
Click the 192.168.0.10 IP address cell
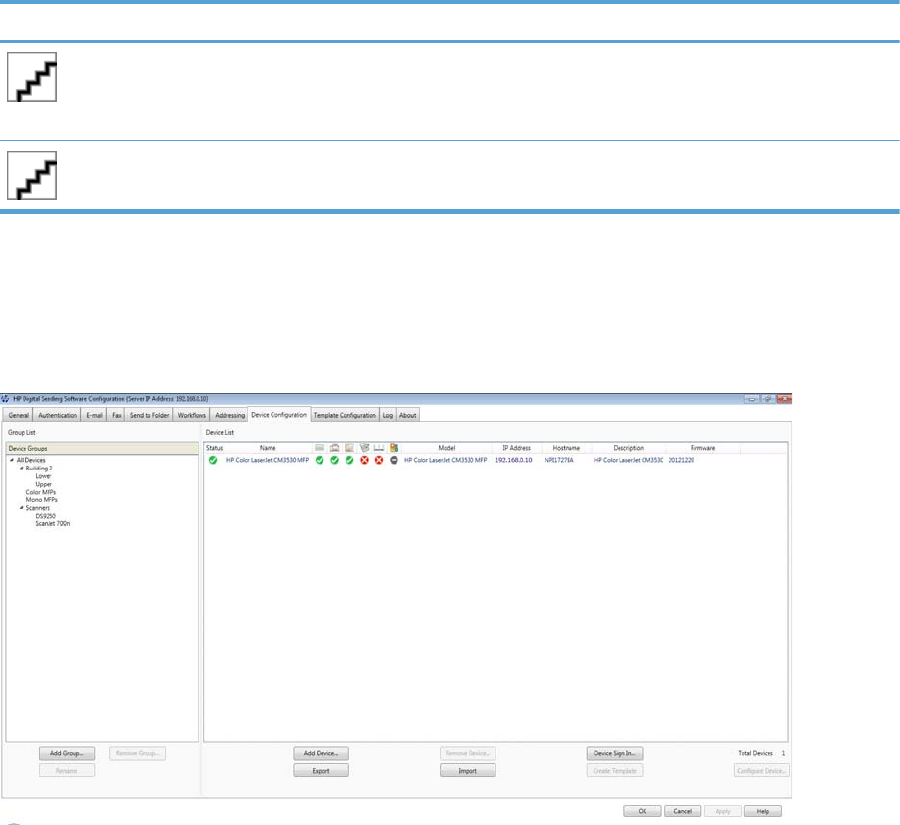[513, 460]
